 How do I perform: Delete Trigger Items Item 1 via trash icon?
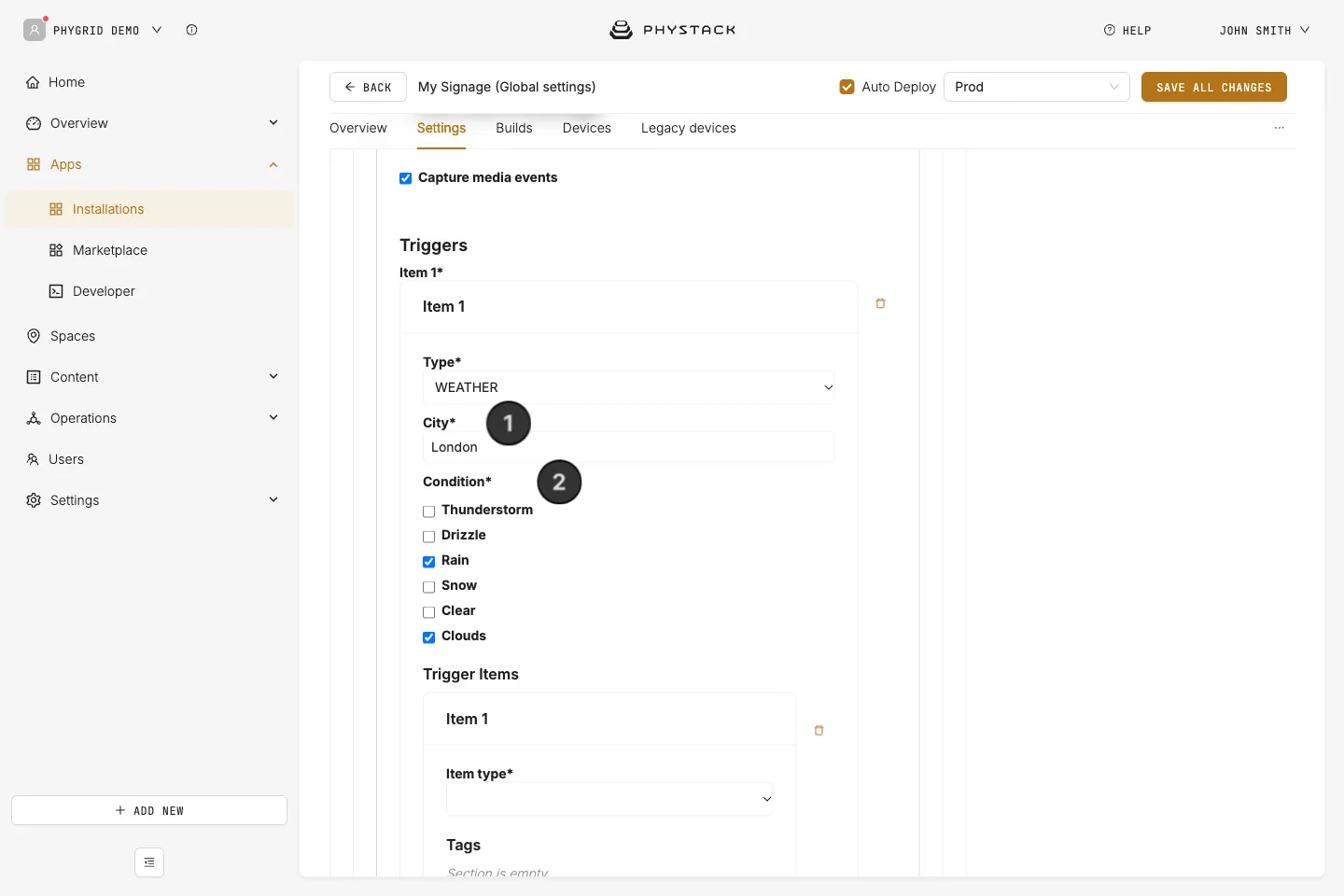(x=819, y=731)
